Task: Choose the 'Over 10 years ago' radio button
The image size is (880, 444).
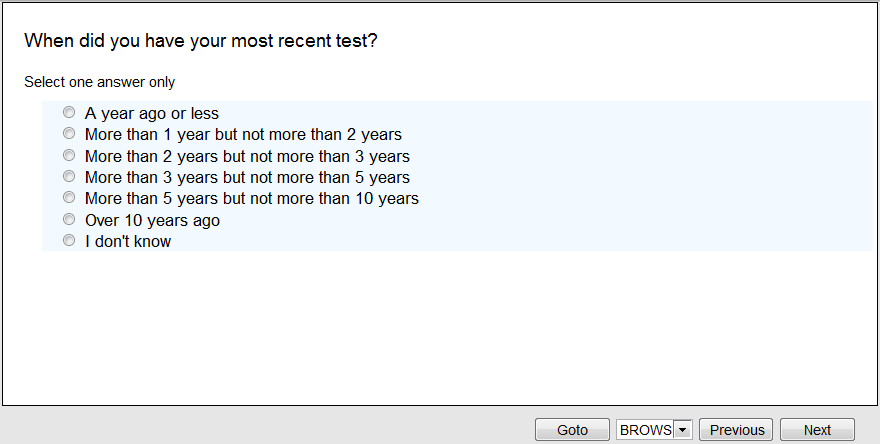Action: pyautogui.click(x=69, y=220)
